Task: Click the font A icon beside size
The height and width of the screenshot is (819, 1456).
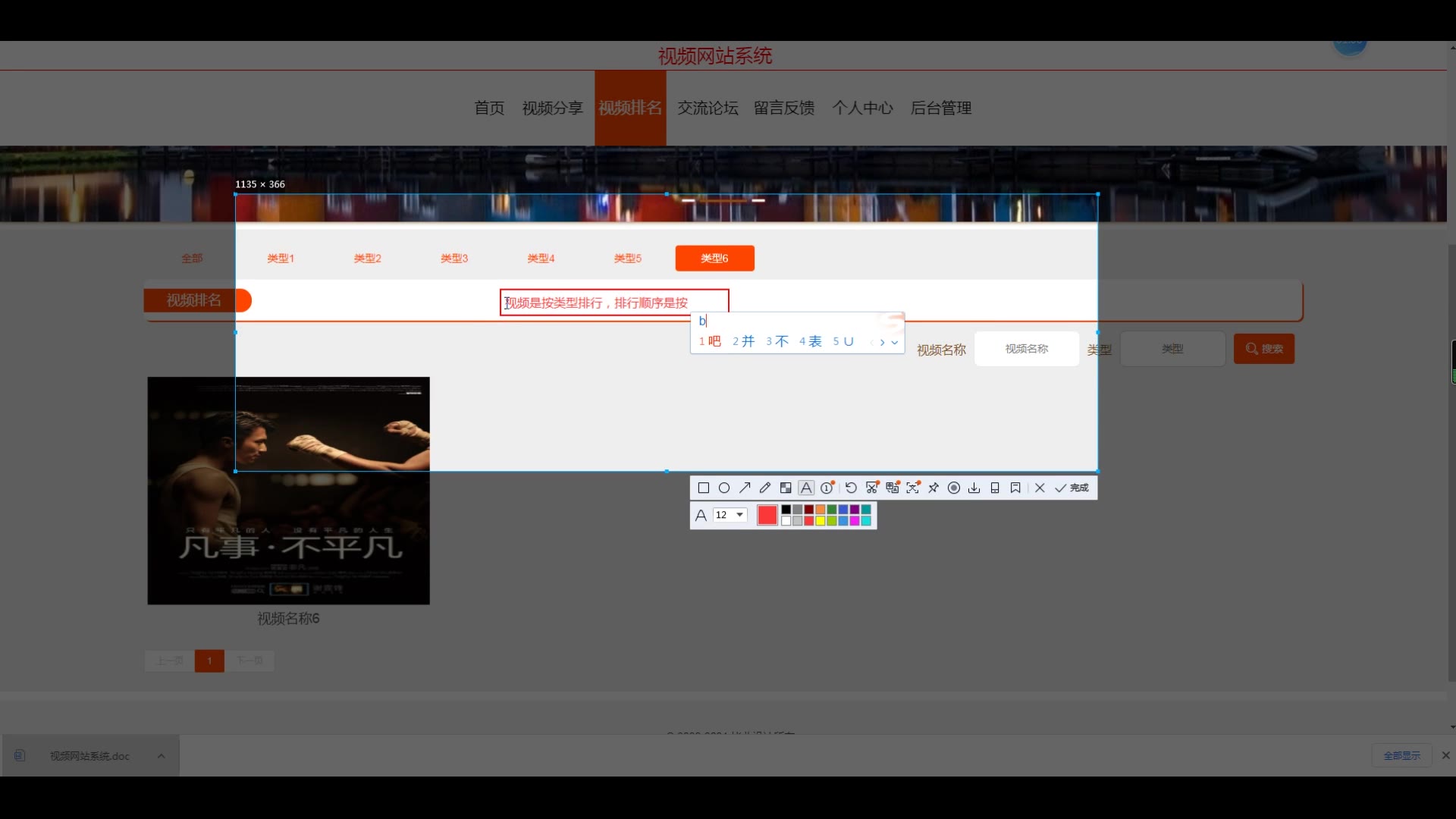Action: 701,515
